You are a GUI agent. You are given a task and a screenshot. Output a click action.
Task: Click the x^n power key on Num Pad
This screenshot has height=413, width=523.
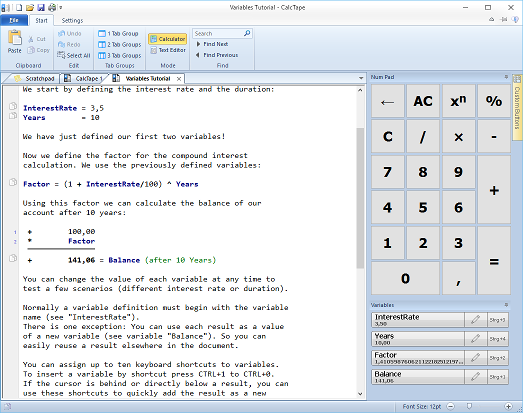[x=459, y=101]
